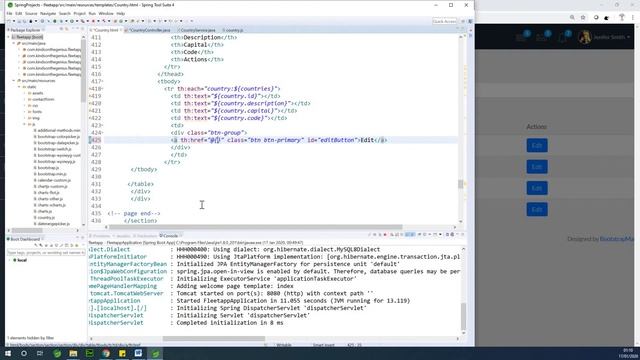This screenshot has width=640, height=360.
Task: Click the user avatar in web app header
Action: pyautogui.click(x=585, y=37)
